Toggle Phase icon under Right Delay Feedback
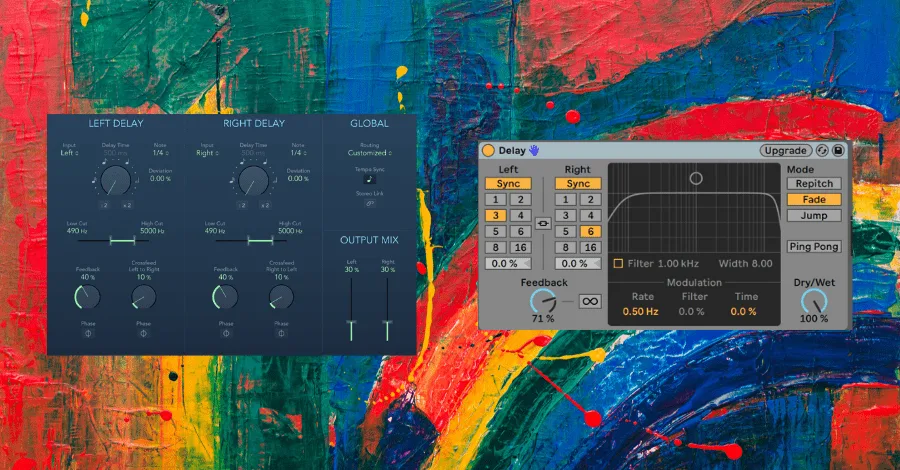Viewport: 900px width, 470px height. pos(226,333)
